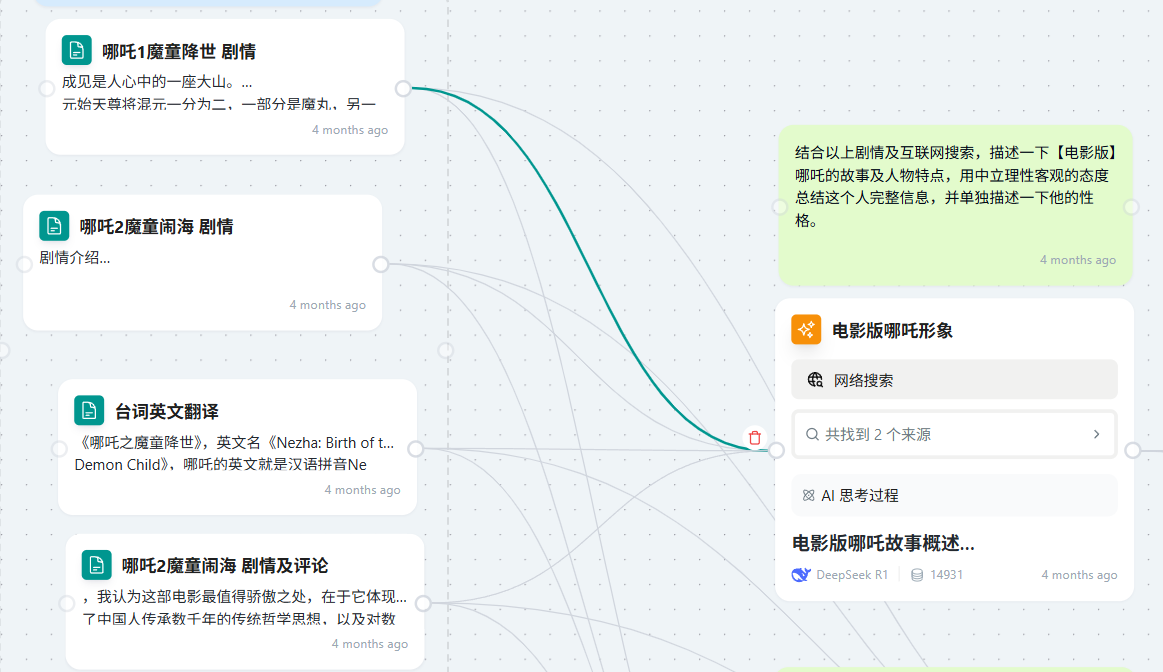Viewport: 1163px width, 672px height.
Task: Select the 哪吒1魔童降世 剧情 card title
Action: 179,51
